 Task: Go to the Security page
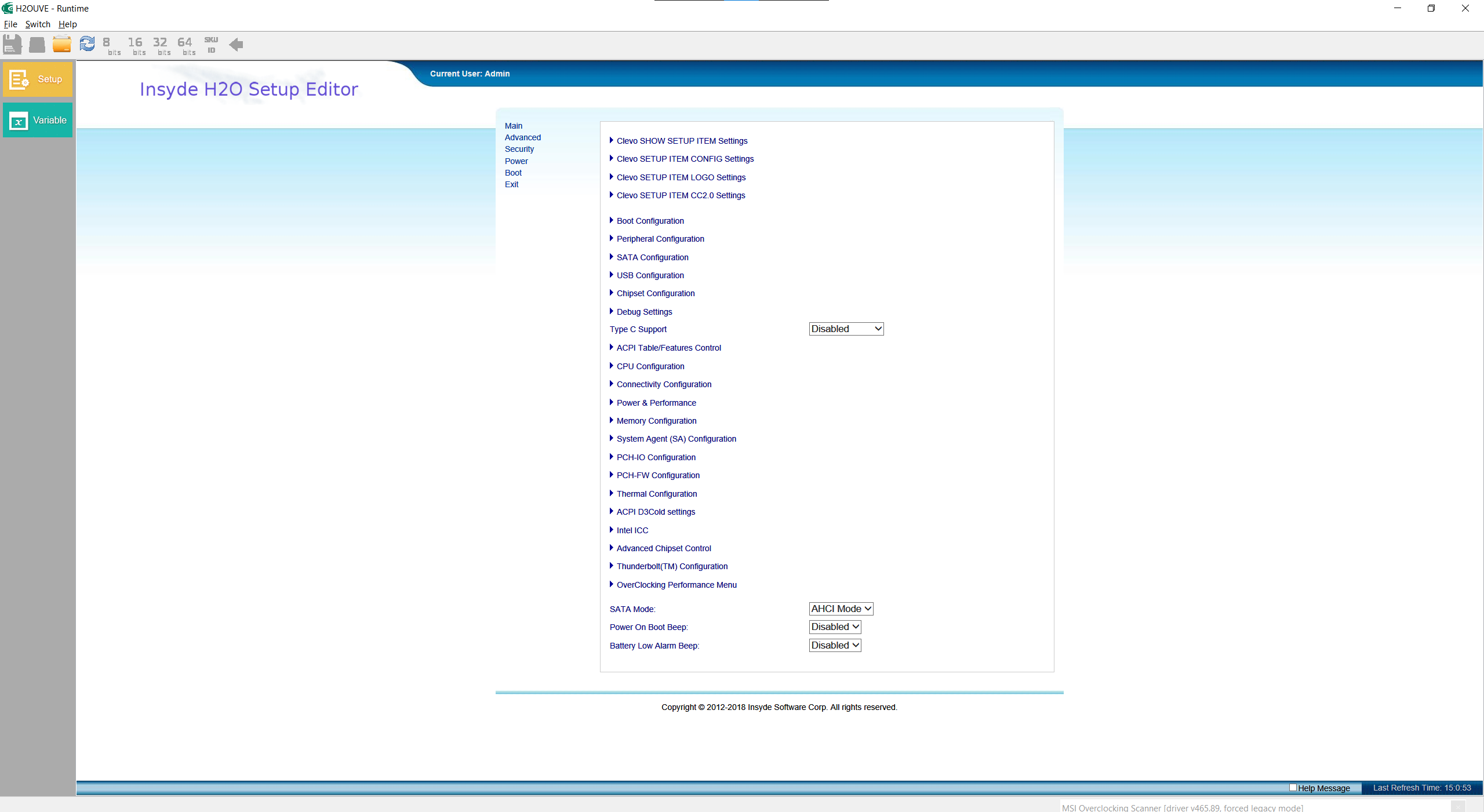pos(519,149)
